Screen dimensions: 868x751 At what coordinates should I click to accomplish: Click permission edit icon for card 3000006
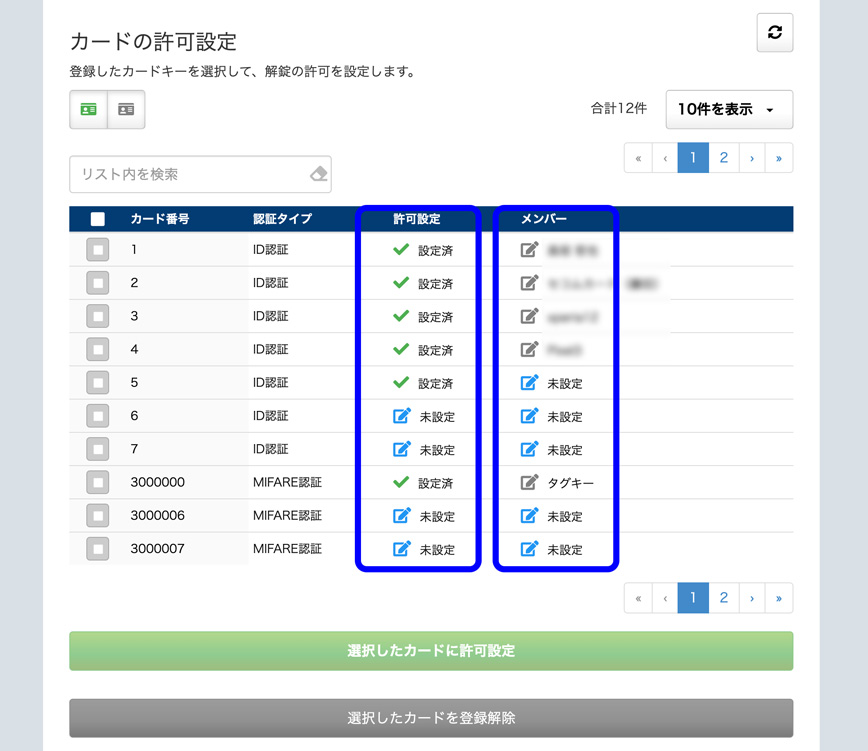pos(402,516)
